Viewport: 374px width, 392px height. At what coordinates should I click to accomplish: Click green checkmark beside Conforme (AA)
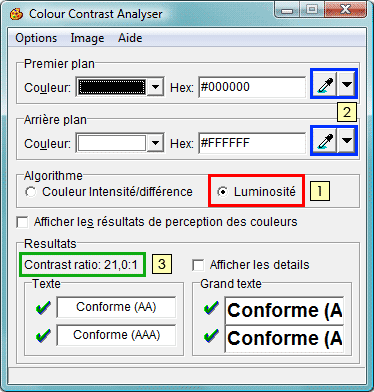(x=43, y=307)
